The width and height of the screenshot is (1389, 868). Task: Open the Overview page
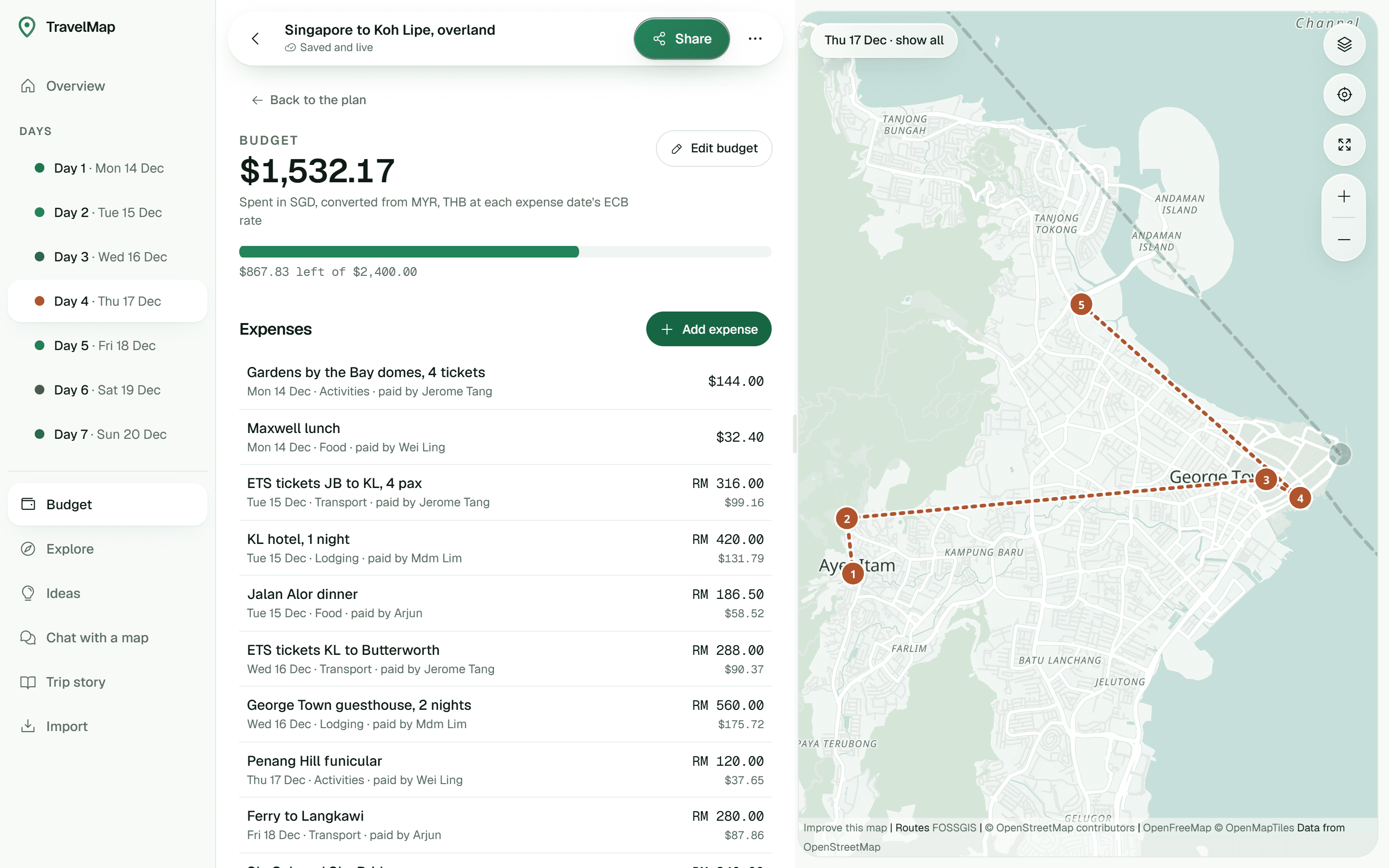(x=108, y=86)
